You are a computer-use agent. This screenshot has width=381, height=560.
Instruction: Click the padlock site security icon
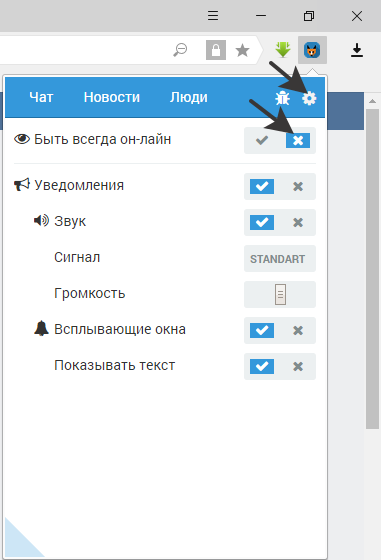click(x=216, y=50)
